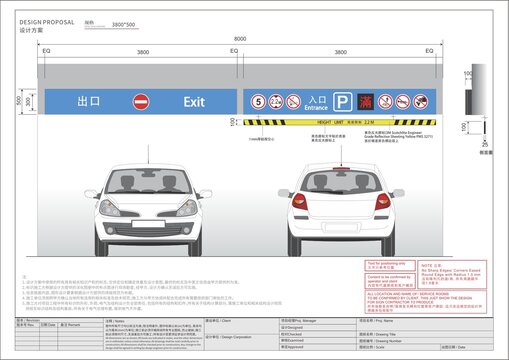
Task: Select the rightmost prohibition sign on banner
Action: (x=420, y=102)
